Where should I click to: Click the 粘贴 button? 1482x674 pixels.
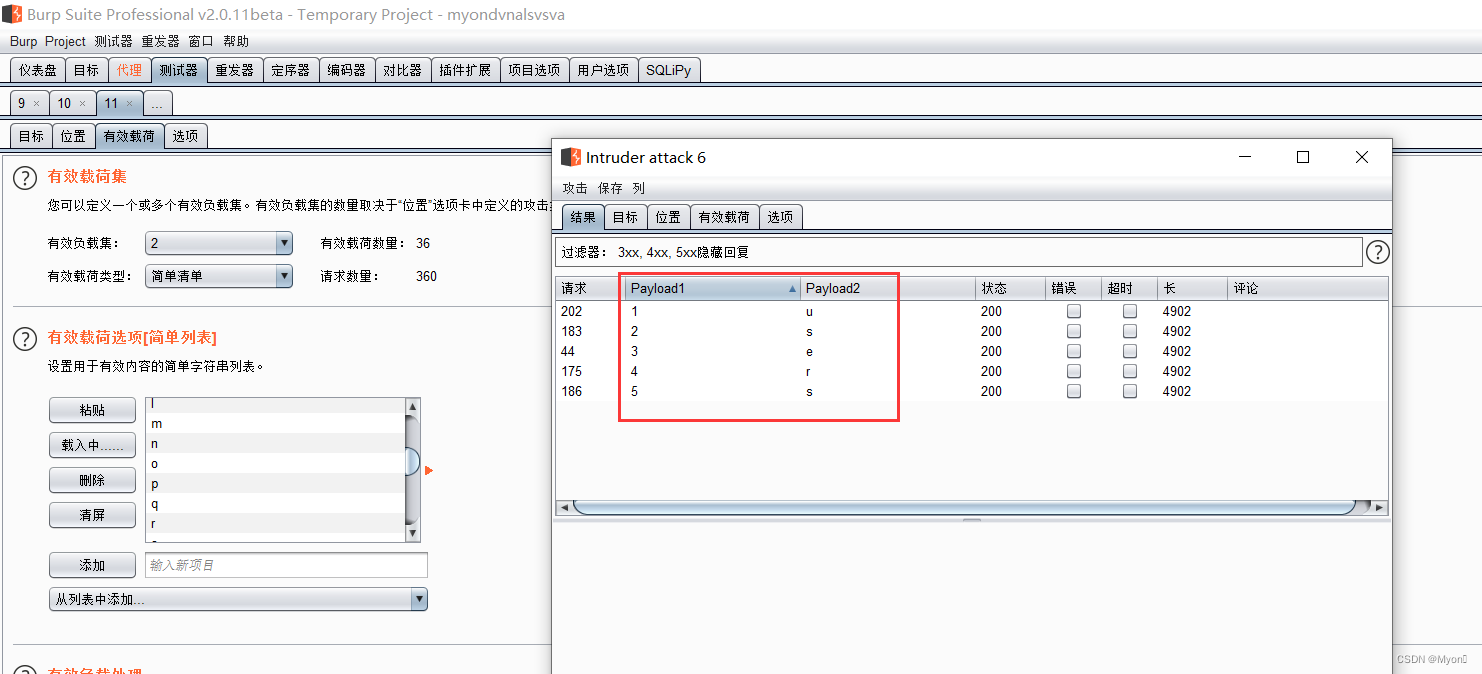coord(92,410)
